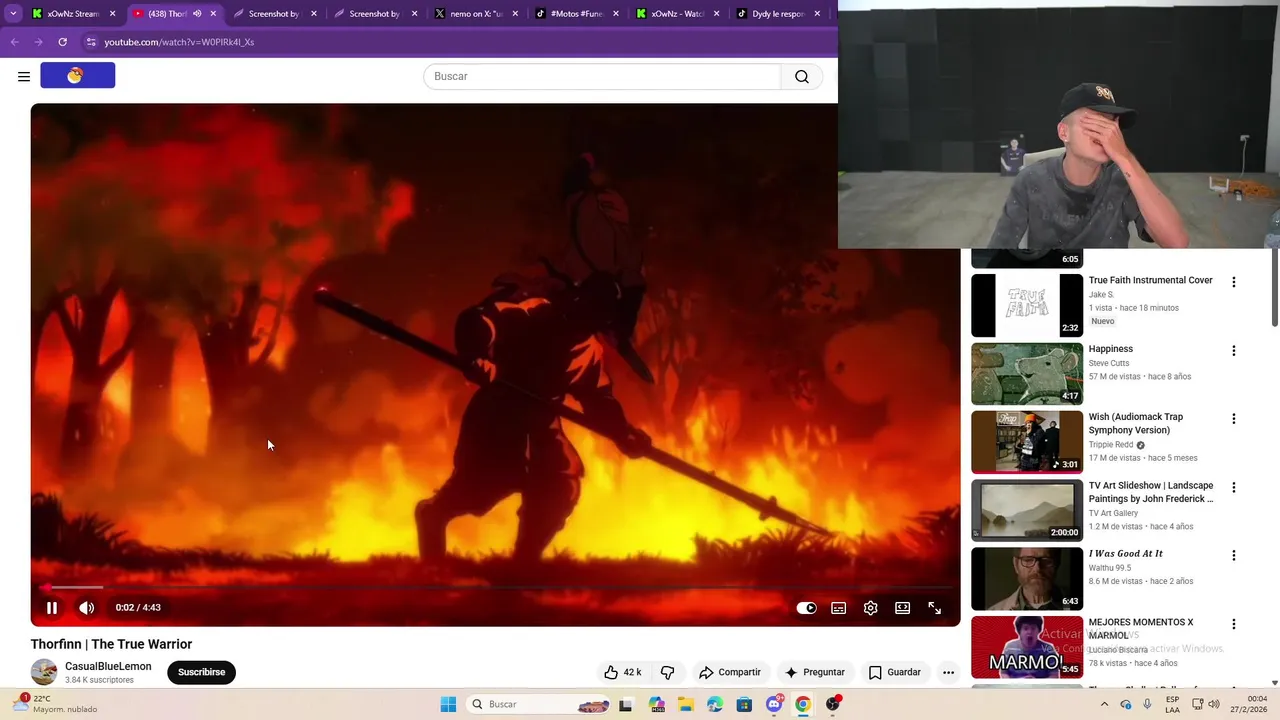
Task: Mute the video with the speaker icon
Action: [87, 607]
